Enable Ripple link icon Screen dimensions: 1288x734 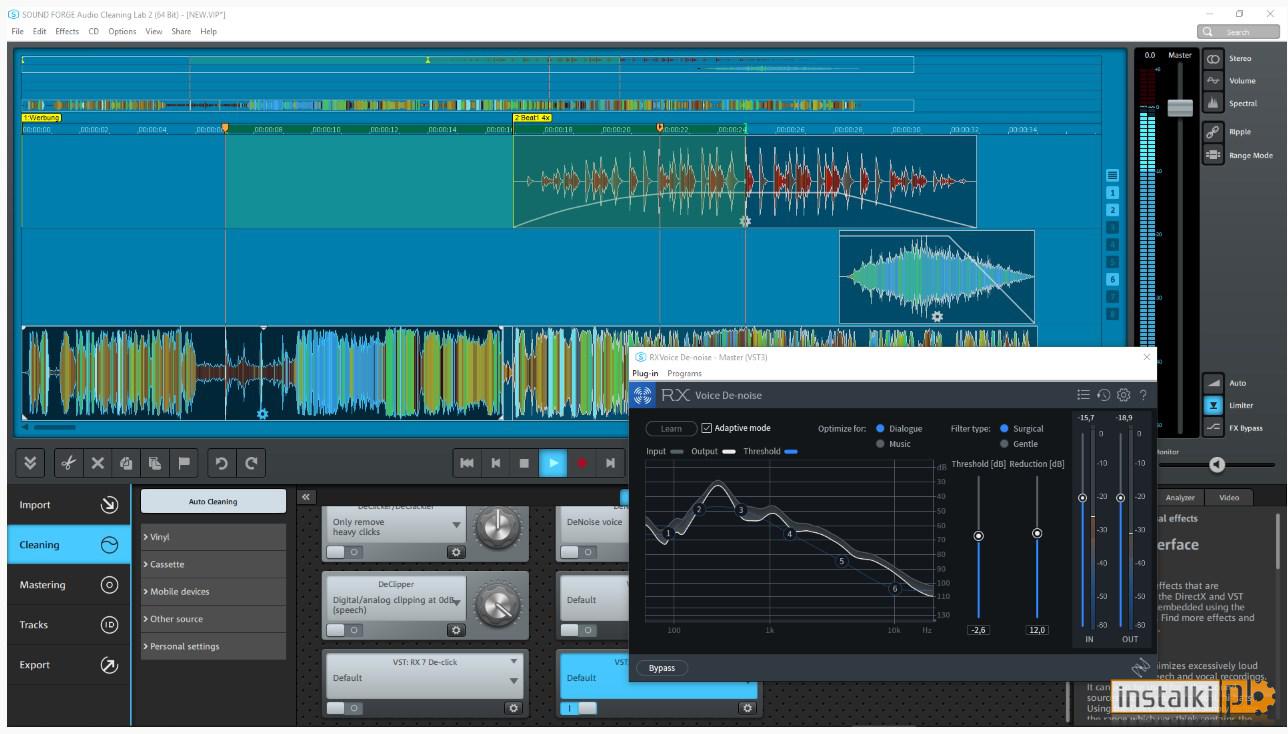[x=1213, y=132]
